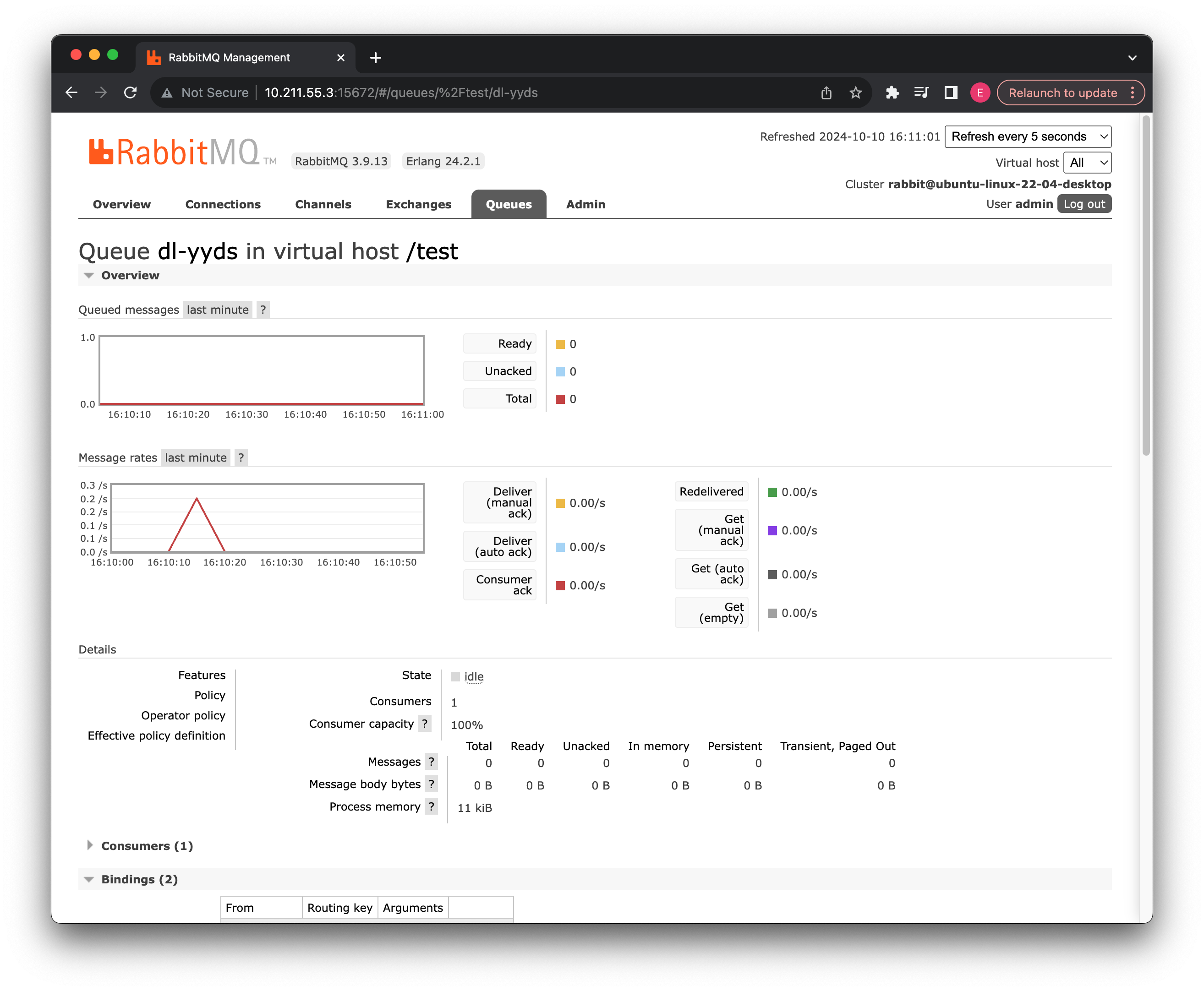This screenshot has height=991, width=1204.
Task: Click last minute range for Queued messages
Action: pyautogui.click(x=218, y=310)
